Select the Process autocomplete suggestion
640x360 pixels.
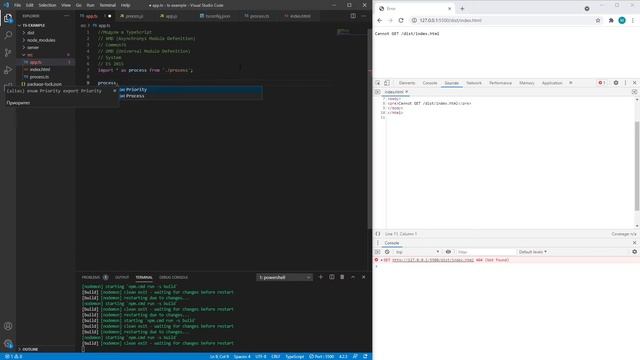pos(190,96)
